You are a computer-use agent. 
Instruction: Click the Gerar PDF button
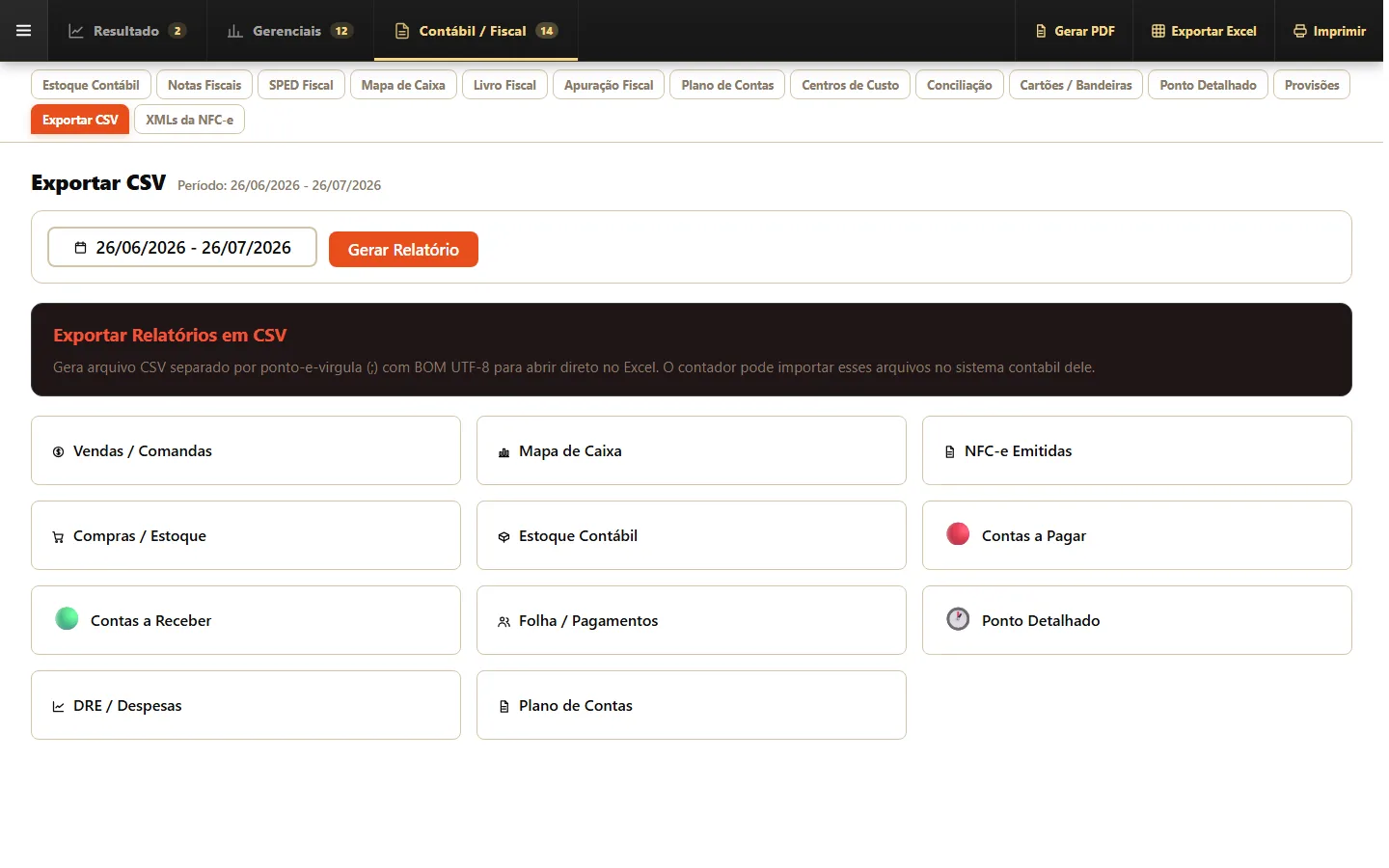click(x=1075, y=31)
